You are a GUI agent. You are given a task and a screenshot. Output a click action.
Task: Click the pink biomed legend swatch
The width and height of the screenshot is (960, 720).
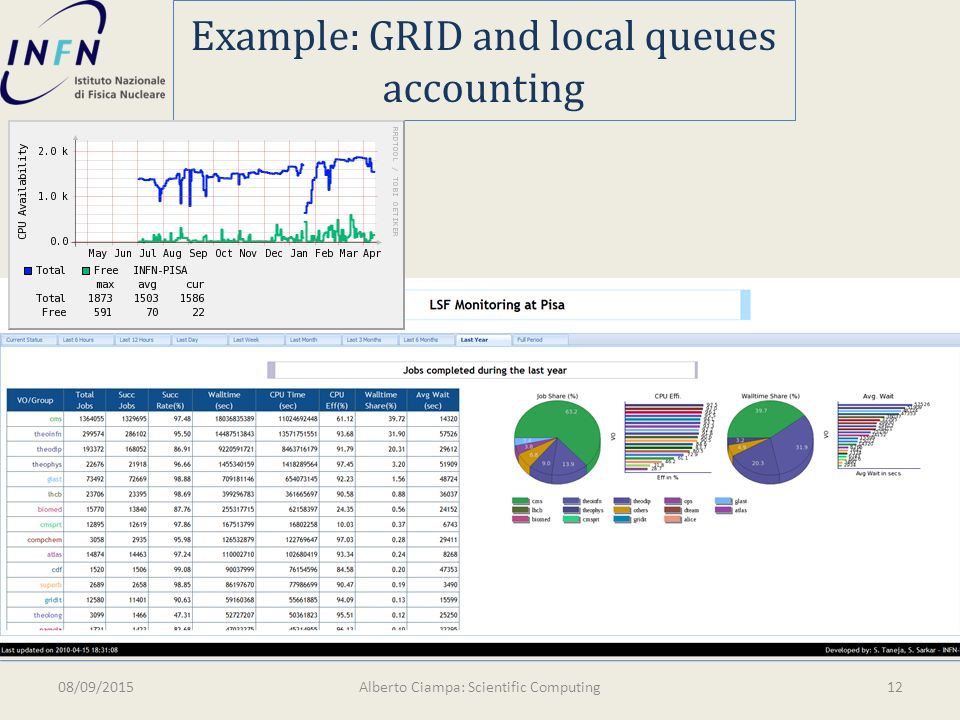(x=520, y=519)
